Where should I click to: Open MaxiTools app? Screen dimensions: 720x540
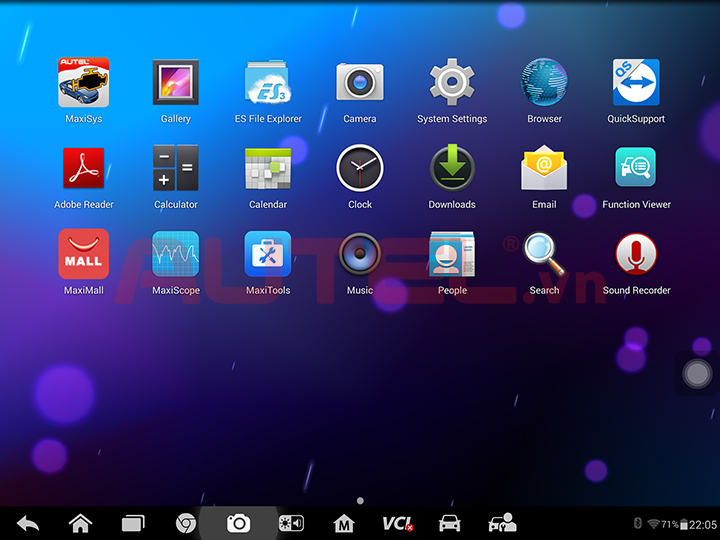pos(268,254)
